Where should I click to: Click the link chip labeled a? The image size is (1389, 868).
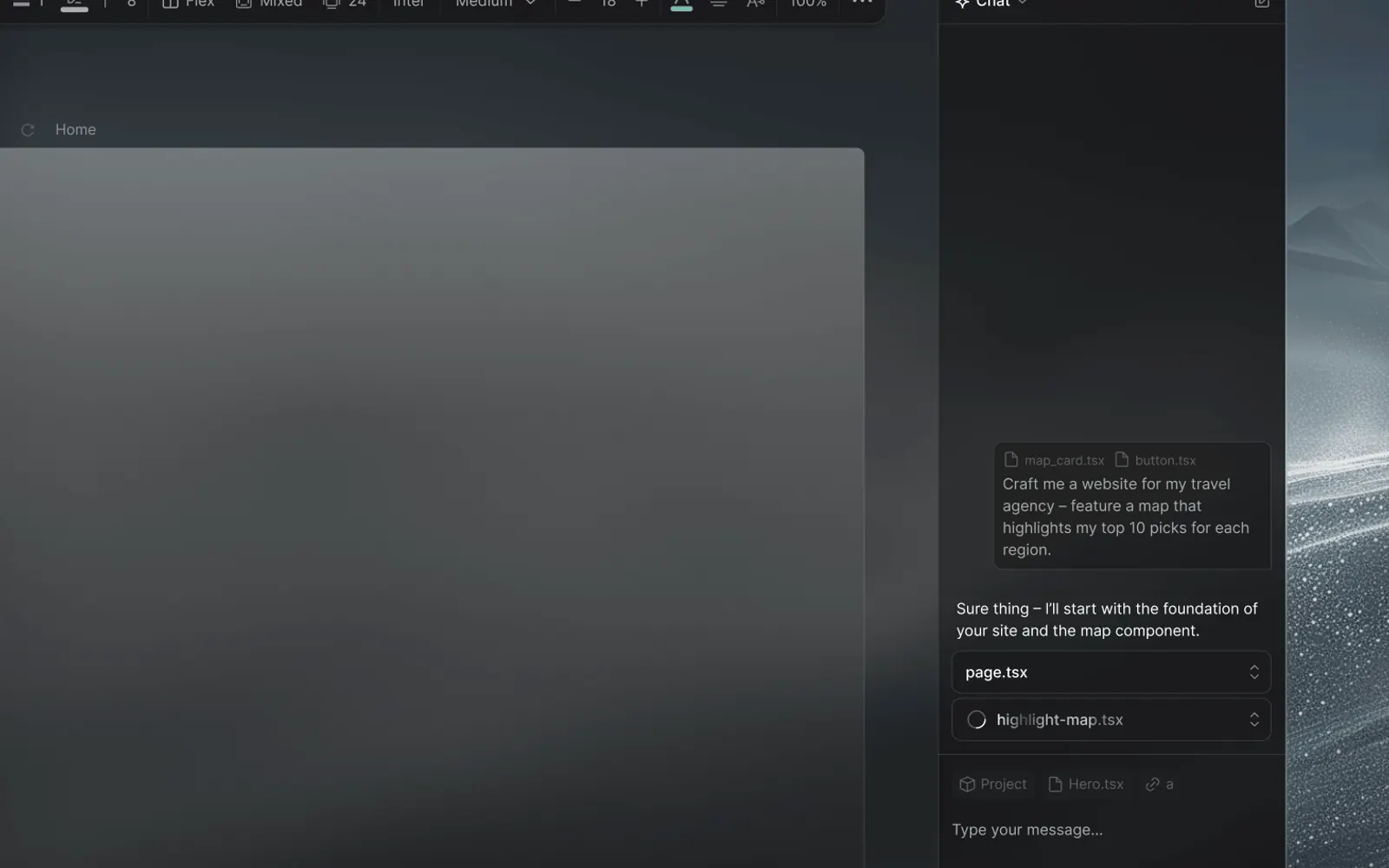tap(1159, 785)
